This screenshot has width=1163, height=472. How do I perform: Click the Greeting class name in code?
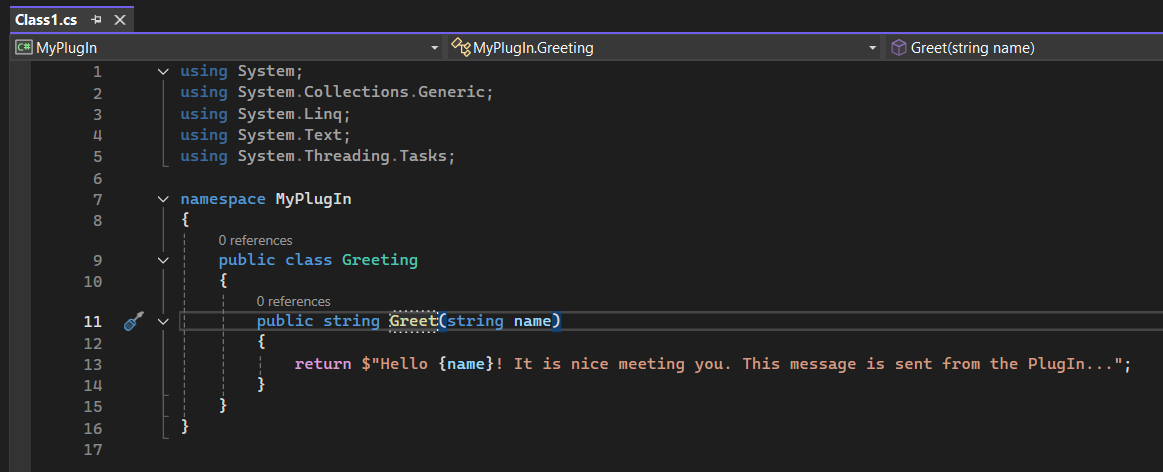[379, 260]
